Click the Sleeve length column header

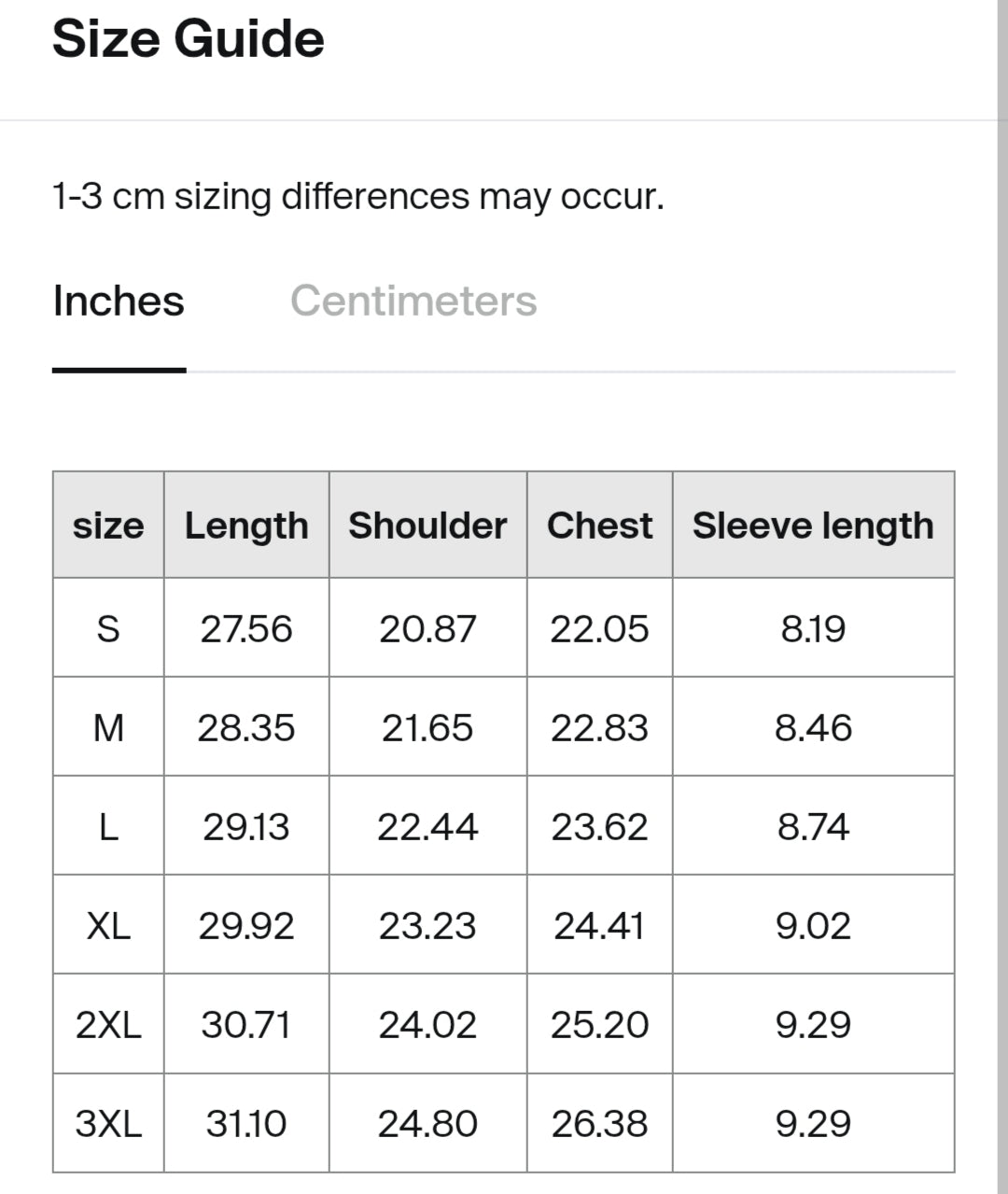pos(813,526)
